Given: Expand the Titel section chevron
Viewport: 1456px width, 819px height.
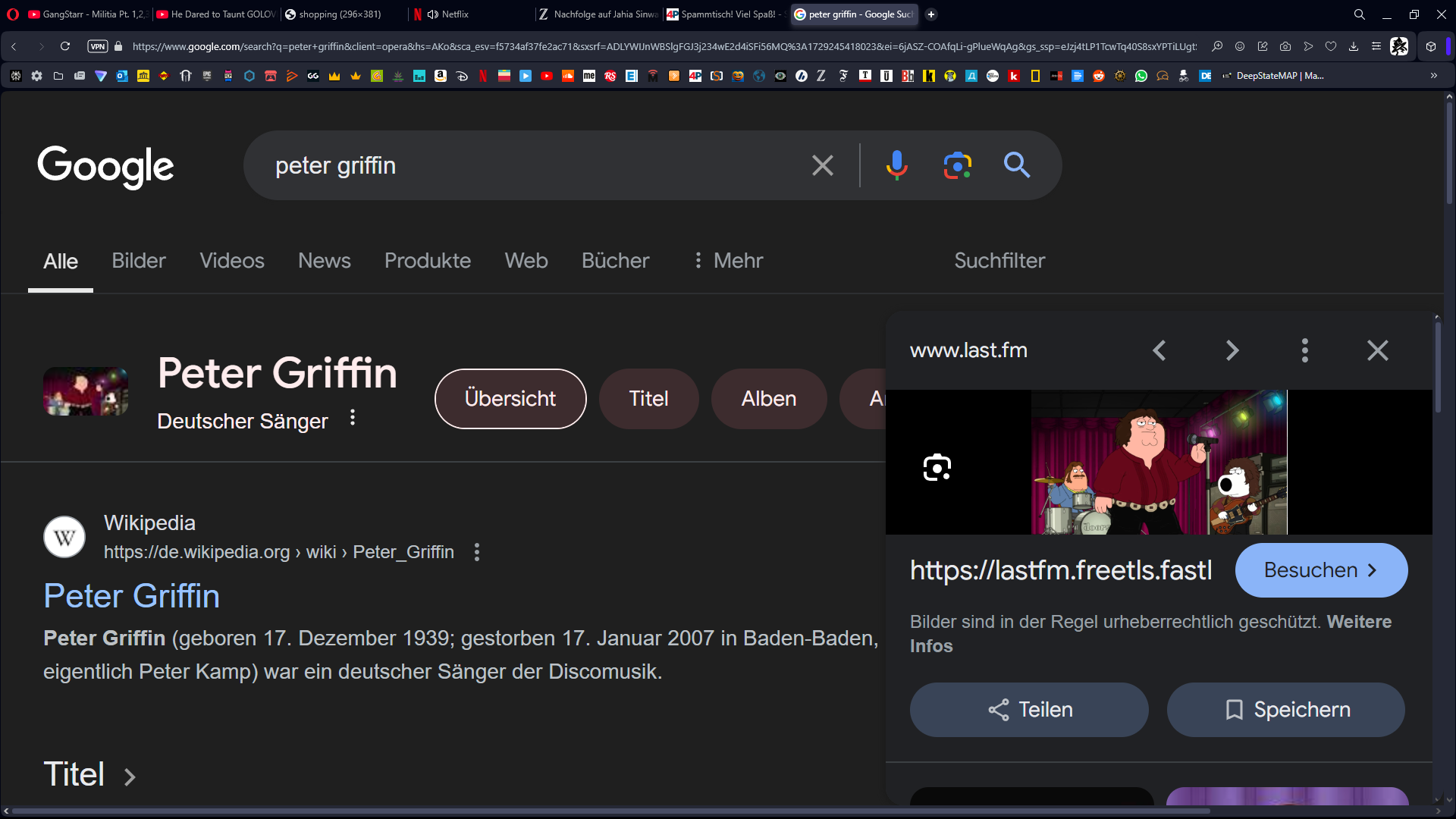Looking at the screenshot, I should 130,777.
